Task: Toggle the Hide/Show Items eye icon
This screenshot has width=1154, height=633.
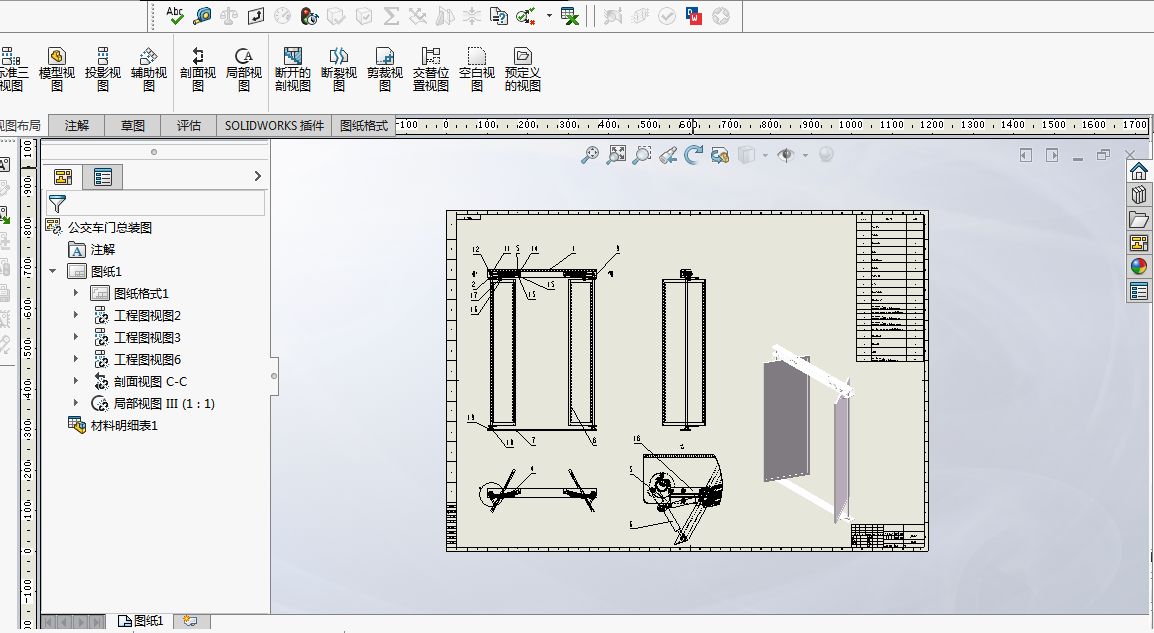Action: tap(786, 155)
